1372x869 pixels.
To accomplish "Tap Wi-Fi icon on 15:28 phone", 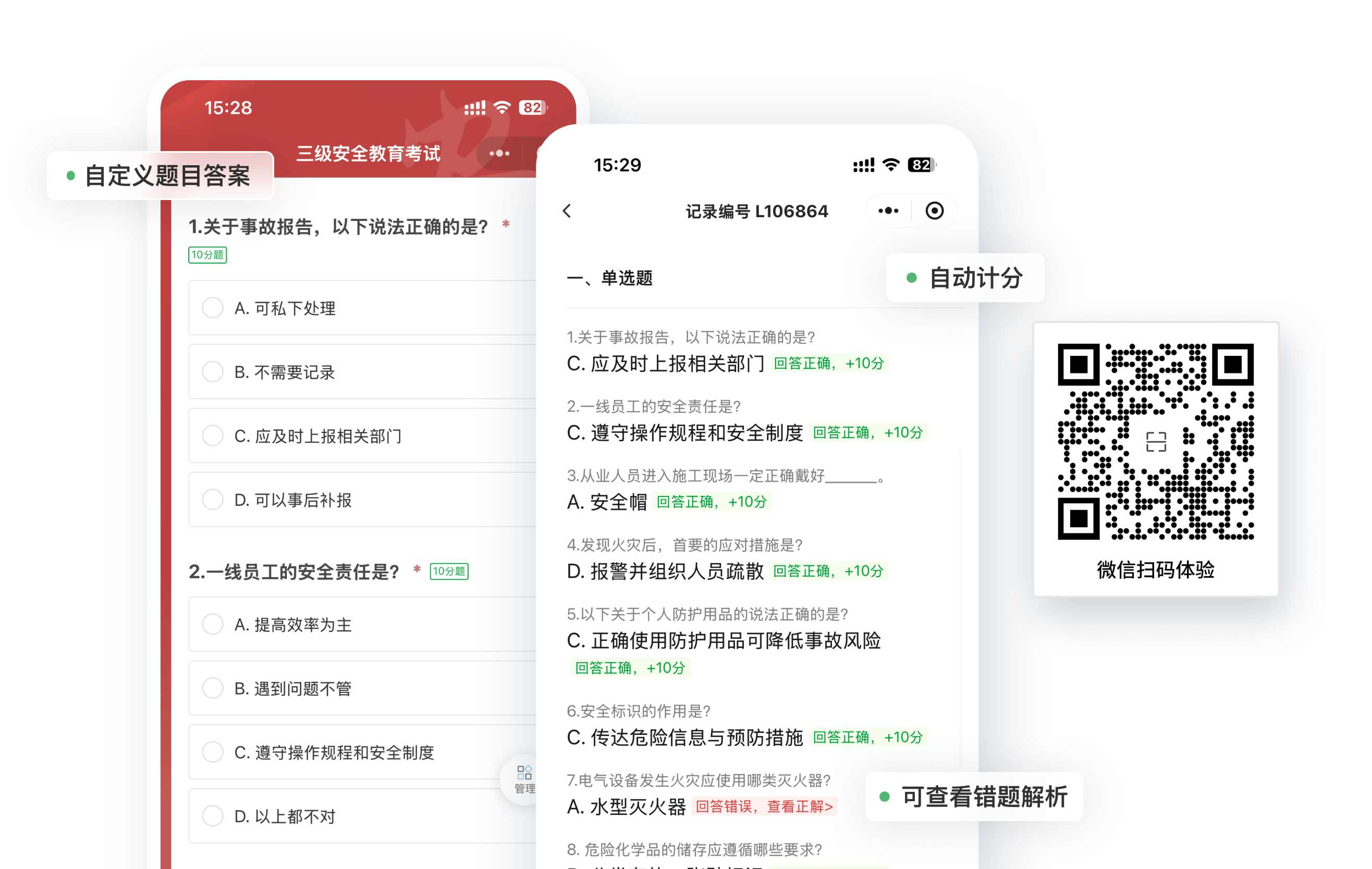I will pos(502,108).
